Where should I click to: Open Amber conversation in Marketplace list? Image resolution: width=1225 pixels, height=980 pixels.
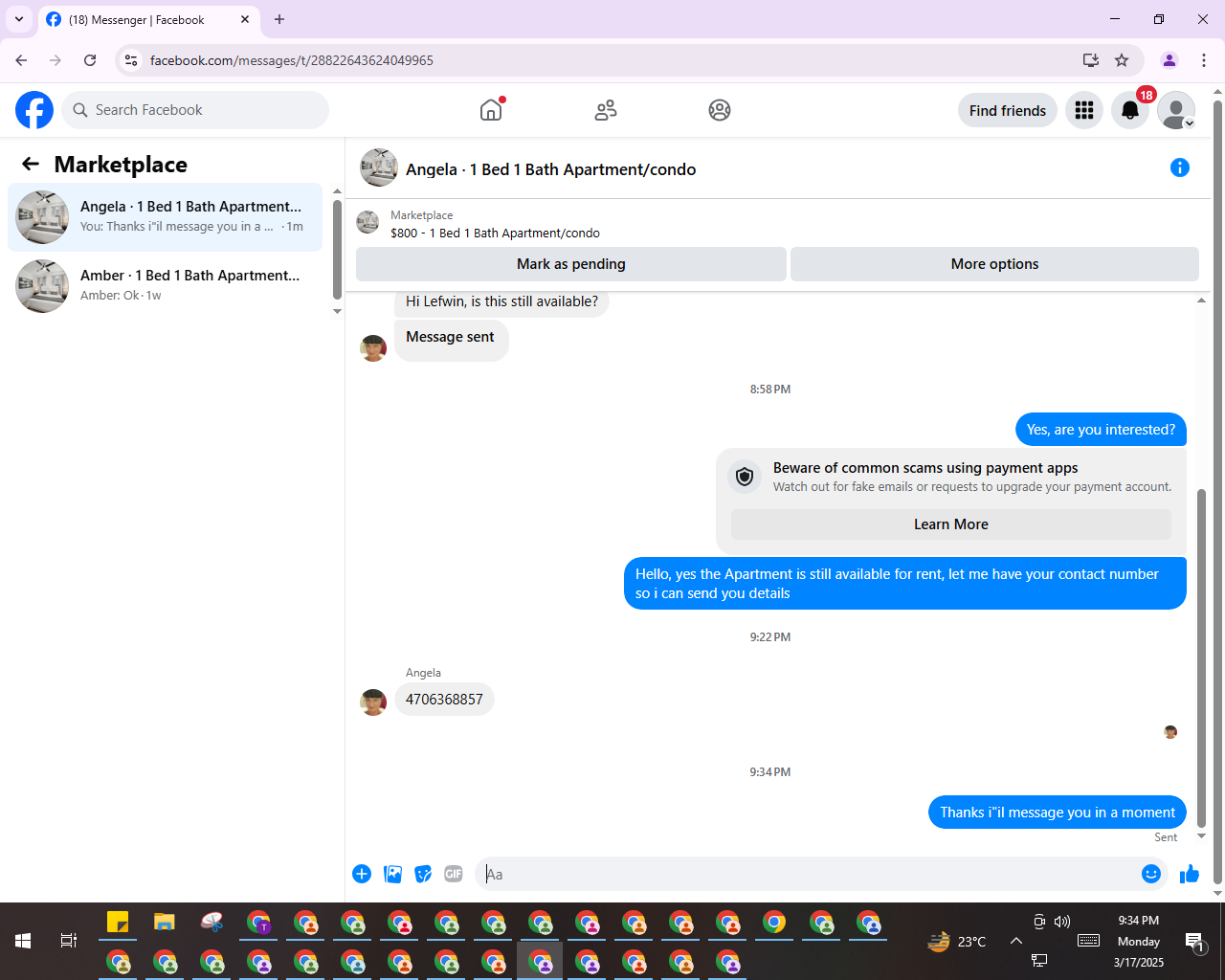click(x=165, y=286)
